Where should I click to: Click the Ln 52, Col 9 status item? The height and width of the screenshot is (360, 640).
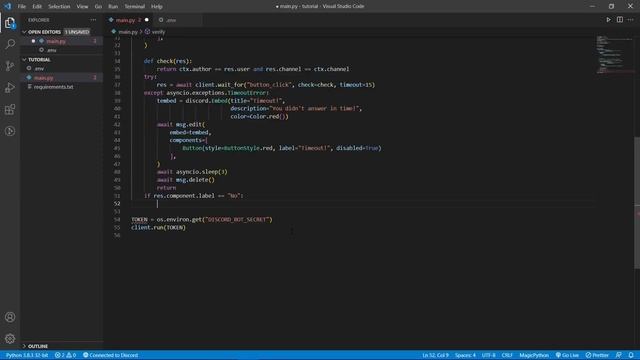coord(435,355)
